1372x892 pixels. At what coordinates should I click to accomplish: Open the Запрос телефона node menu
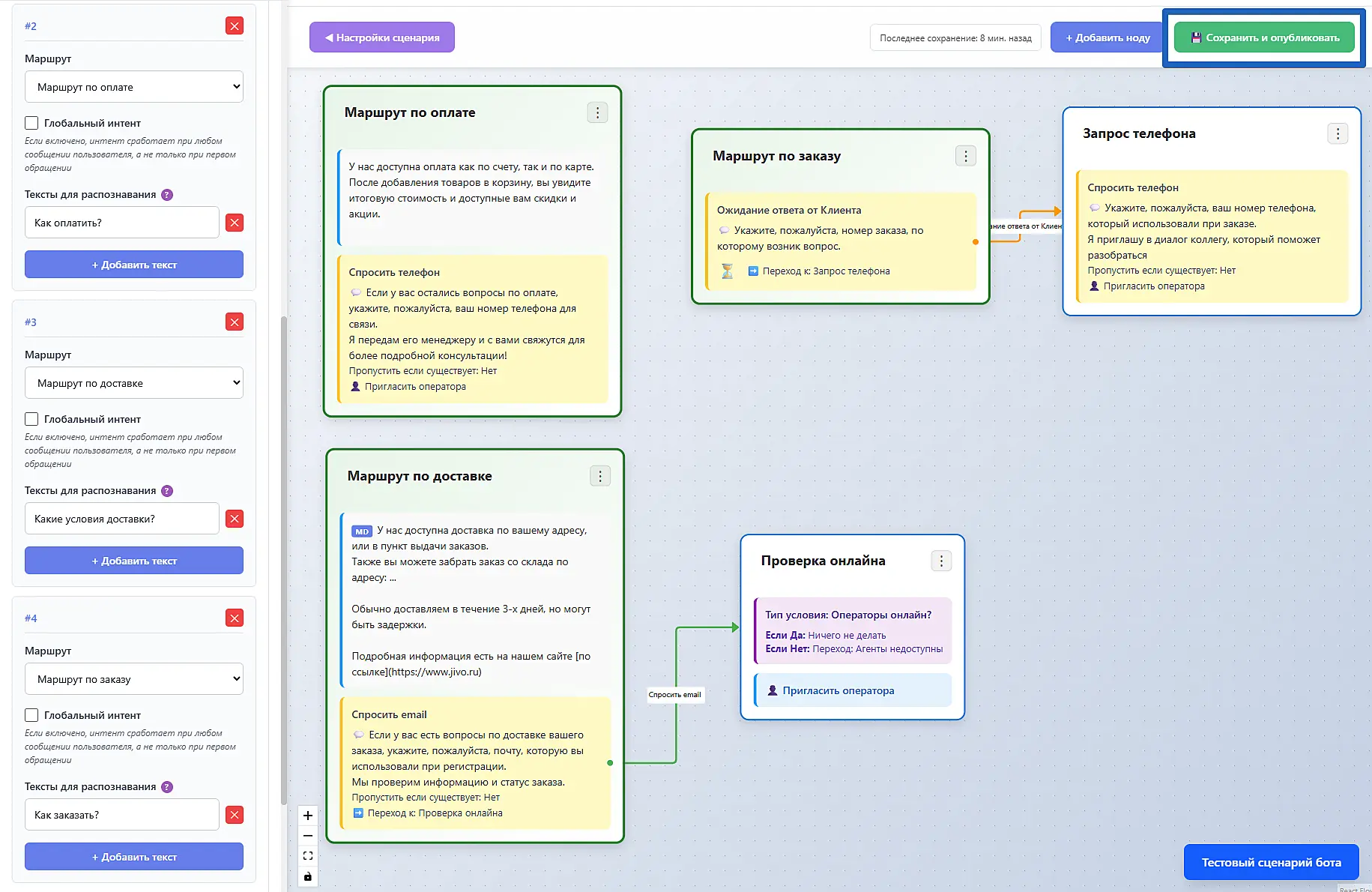[1338, 134]
